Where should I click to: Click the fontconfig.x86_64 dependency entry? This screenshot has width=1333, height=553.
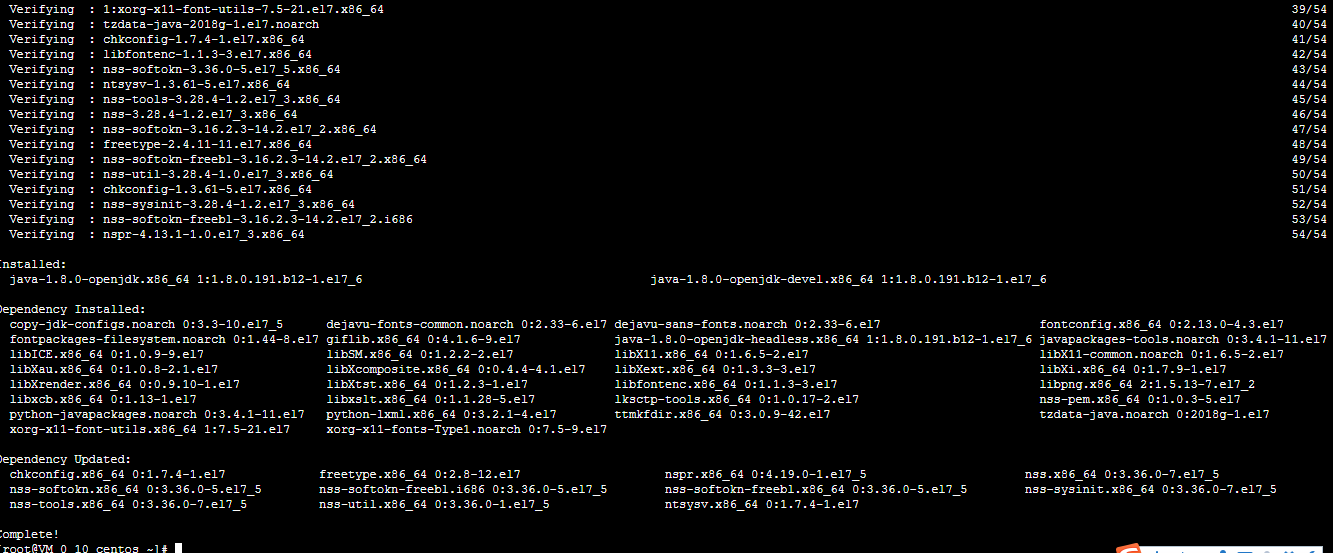[1161, 324]
